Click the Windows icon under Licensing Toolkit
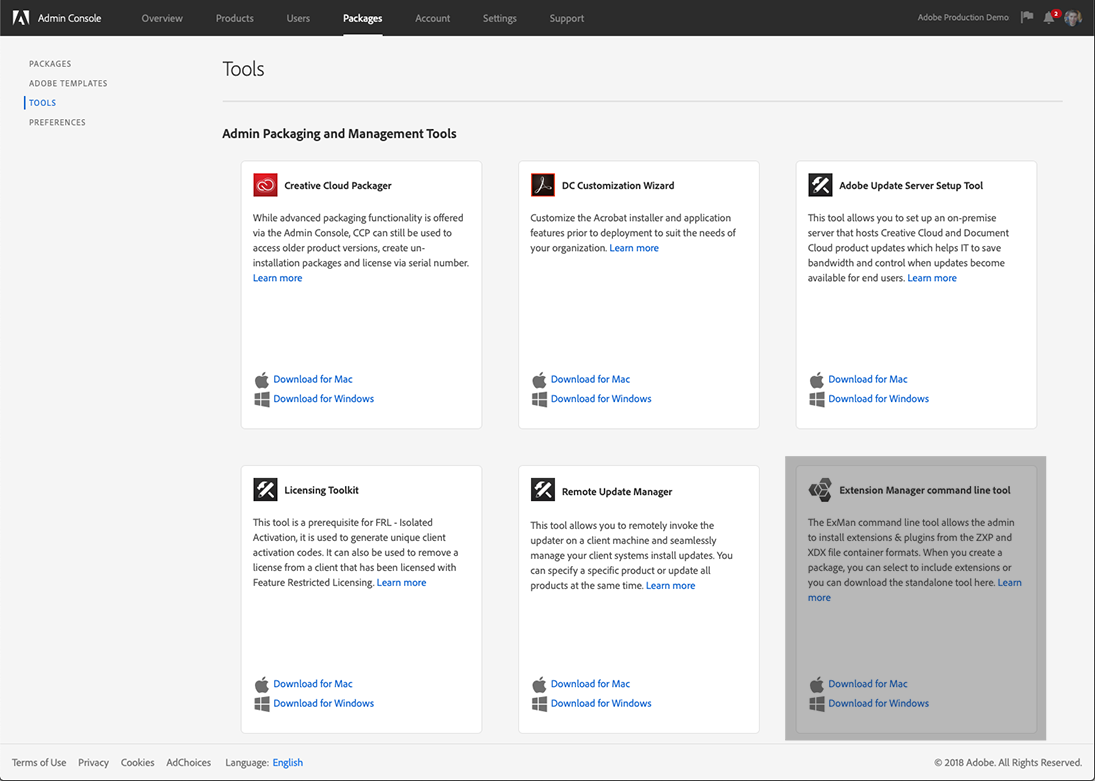This screenshot has height=781, width=1095. [262, 703]
